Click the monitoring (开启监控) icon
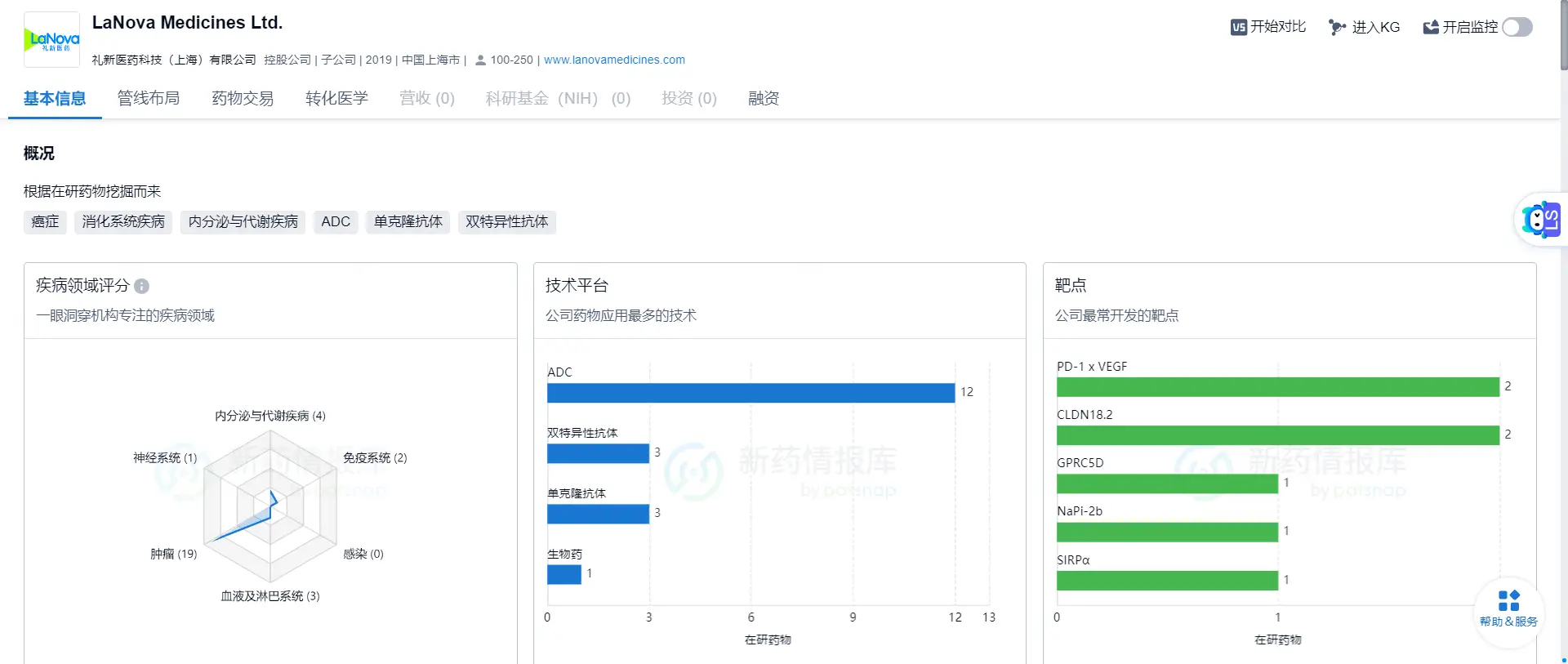1568x664 pixels. point(1430,27)
